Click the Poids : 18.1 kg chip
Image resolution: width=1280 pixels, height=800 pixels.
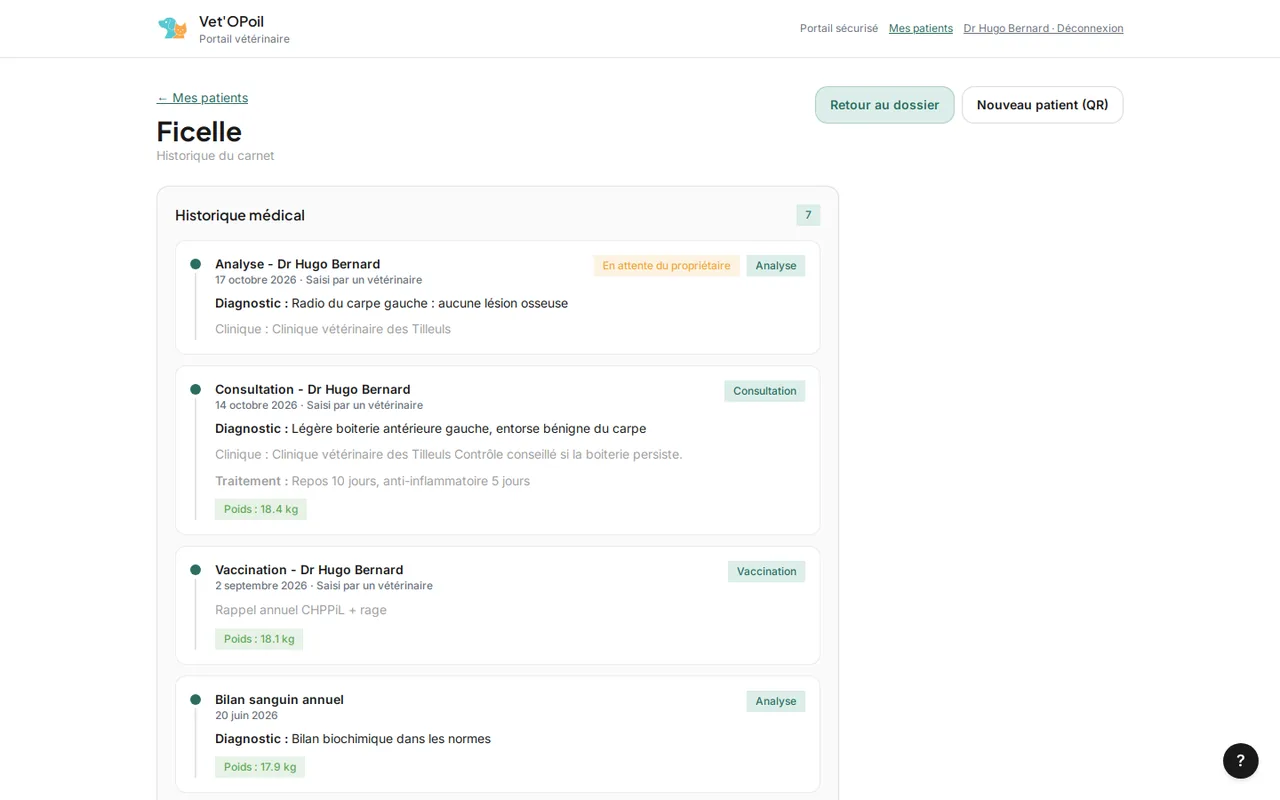coord(259,639)
